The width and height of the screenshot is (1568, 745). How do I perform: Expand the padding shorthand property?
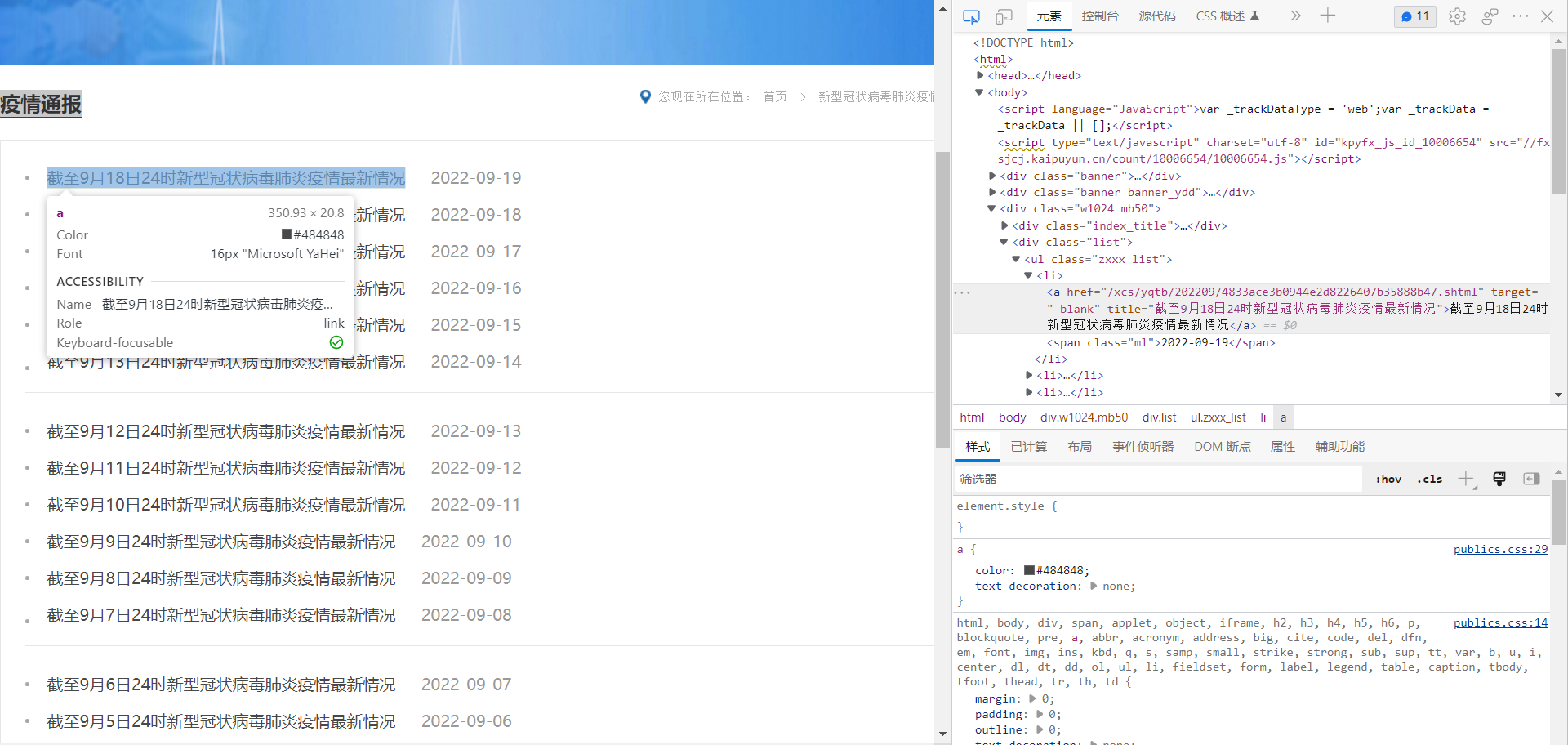1040,714
